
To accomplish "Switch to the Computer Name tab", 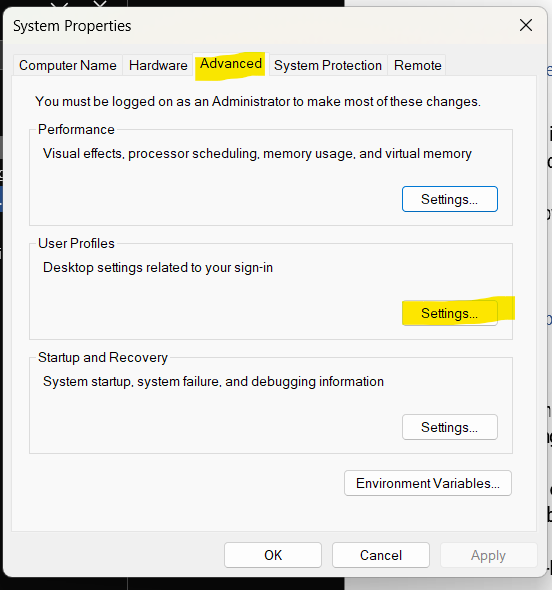I will [68, 65].
